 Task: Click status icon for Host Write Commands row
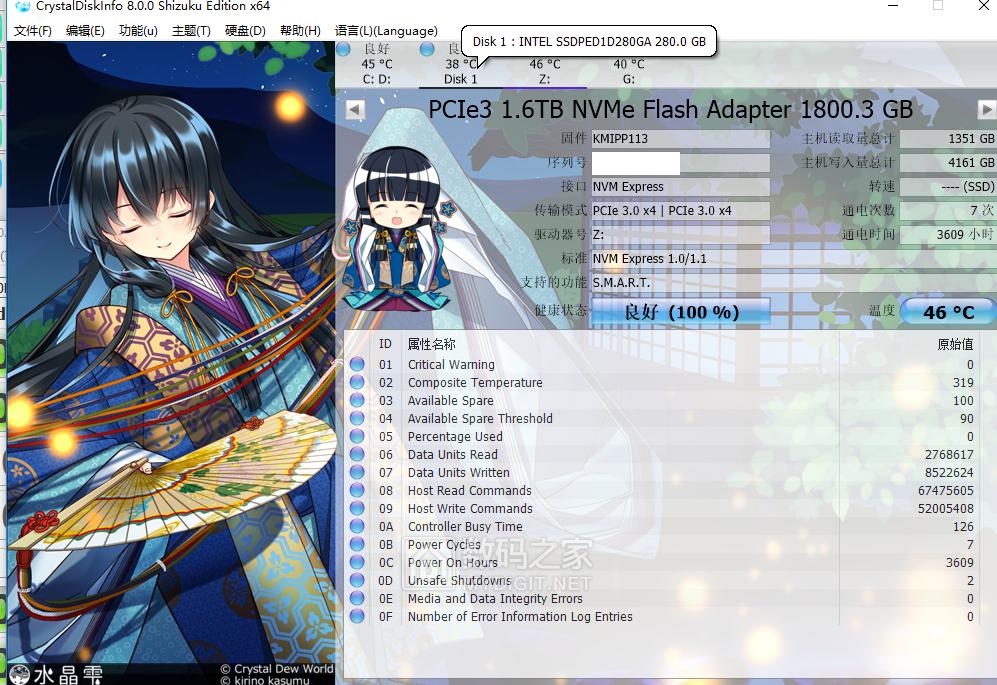coord(357,508)
